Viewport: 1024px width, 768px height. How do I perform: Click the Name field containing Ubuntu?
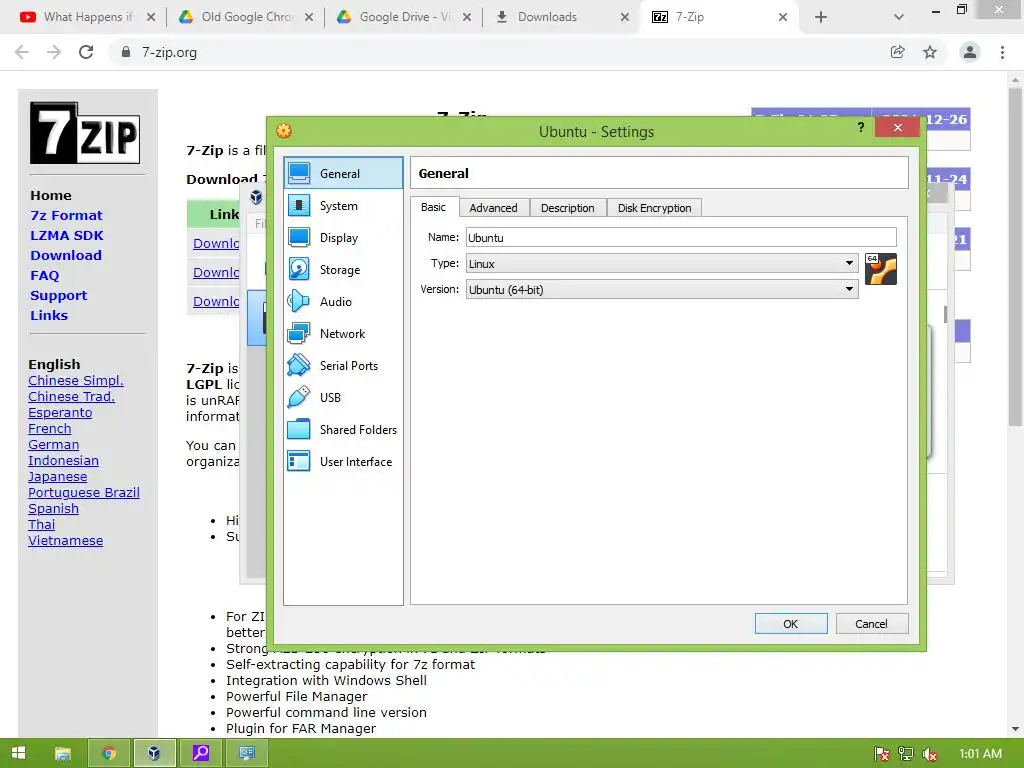(x=680, y=238)
